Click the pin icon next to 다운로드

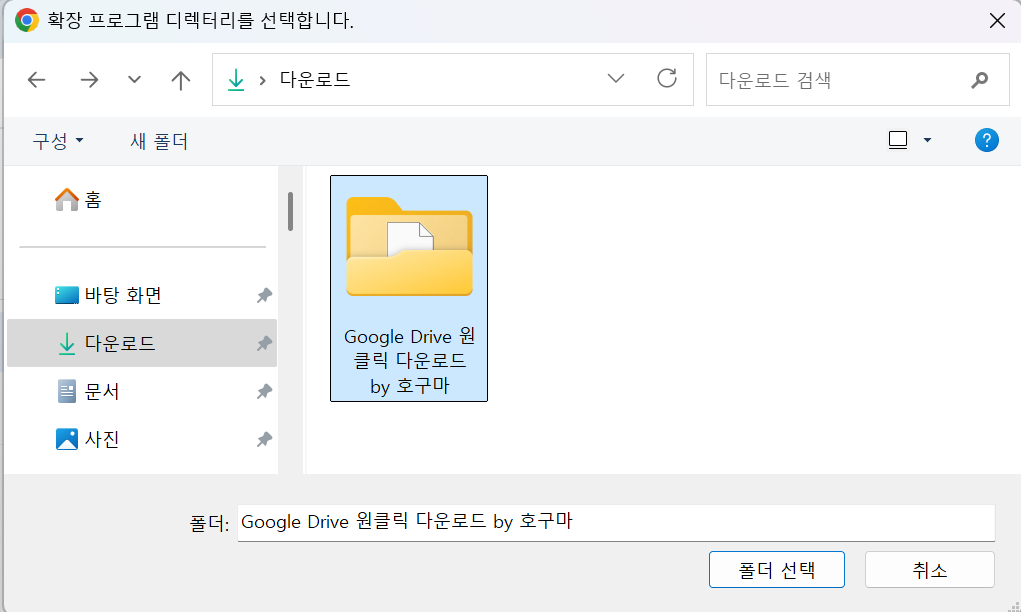[264, 343]
